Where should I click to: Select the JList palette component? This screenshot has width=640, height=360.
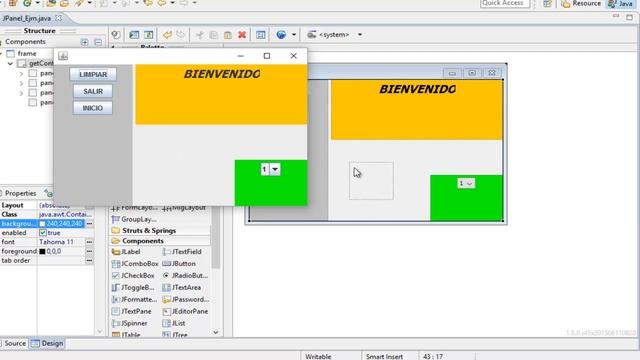pos(174,323)
